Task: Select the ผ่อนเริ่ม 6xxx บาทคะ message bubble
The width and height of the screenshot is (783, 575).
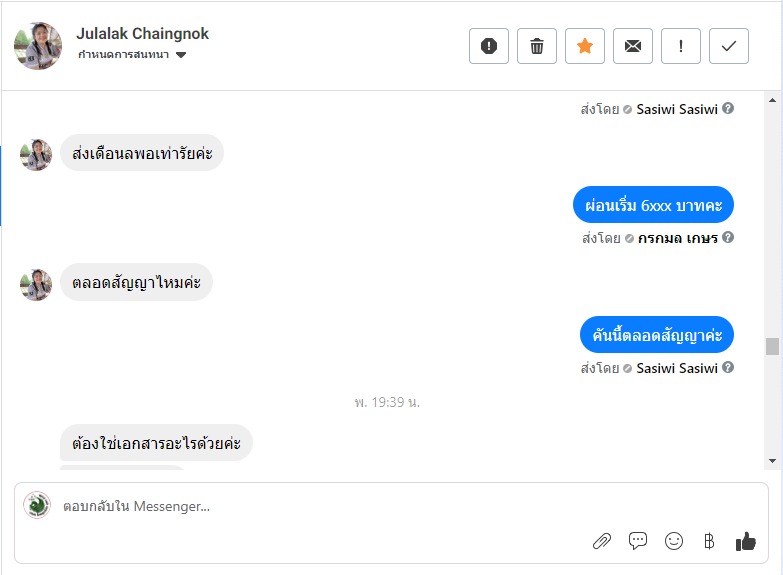Action: tap(653, 205)
